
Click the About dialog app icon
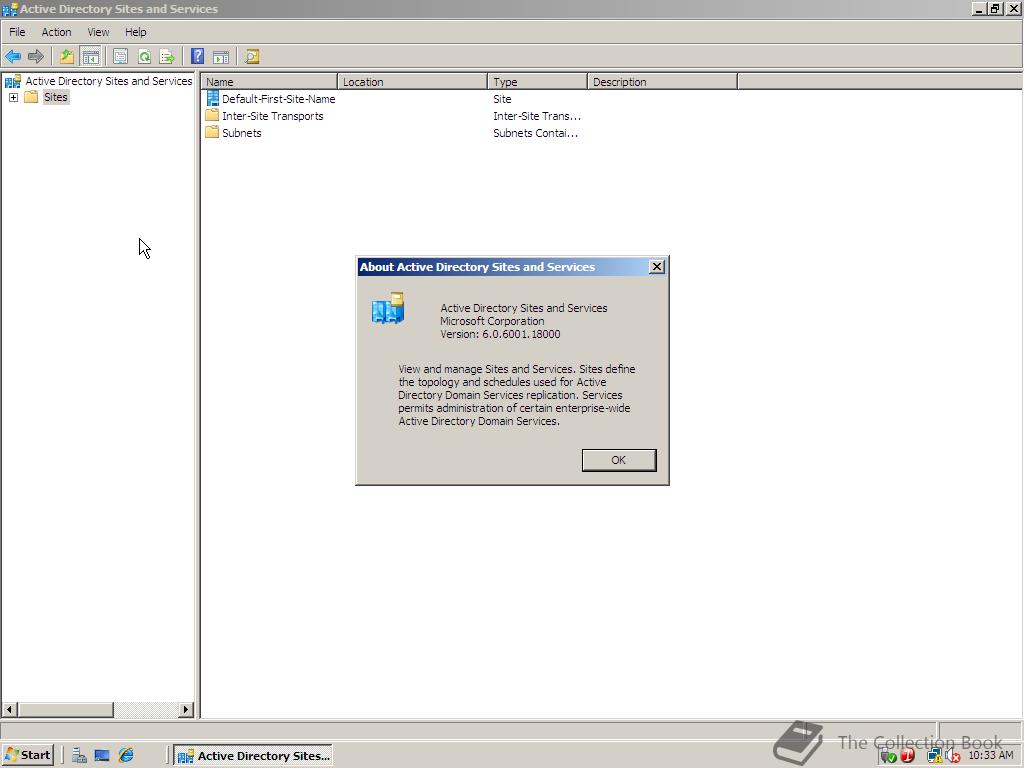(x=389, y=309)
